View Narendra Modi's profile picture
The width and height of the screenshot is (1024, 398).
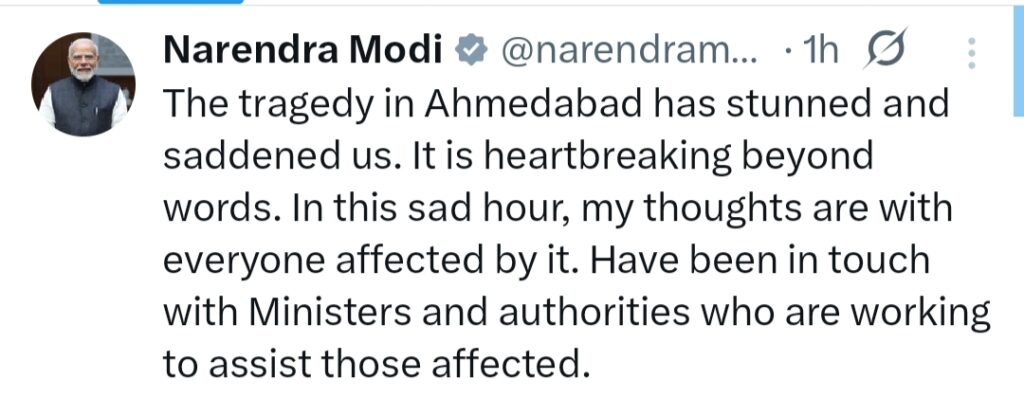click(83, 84)
